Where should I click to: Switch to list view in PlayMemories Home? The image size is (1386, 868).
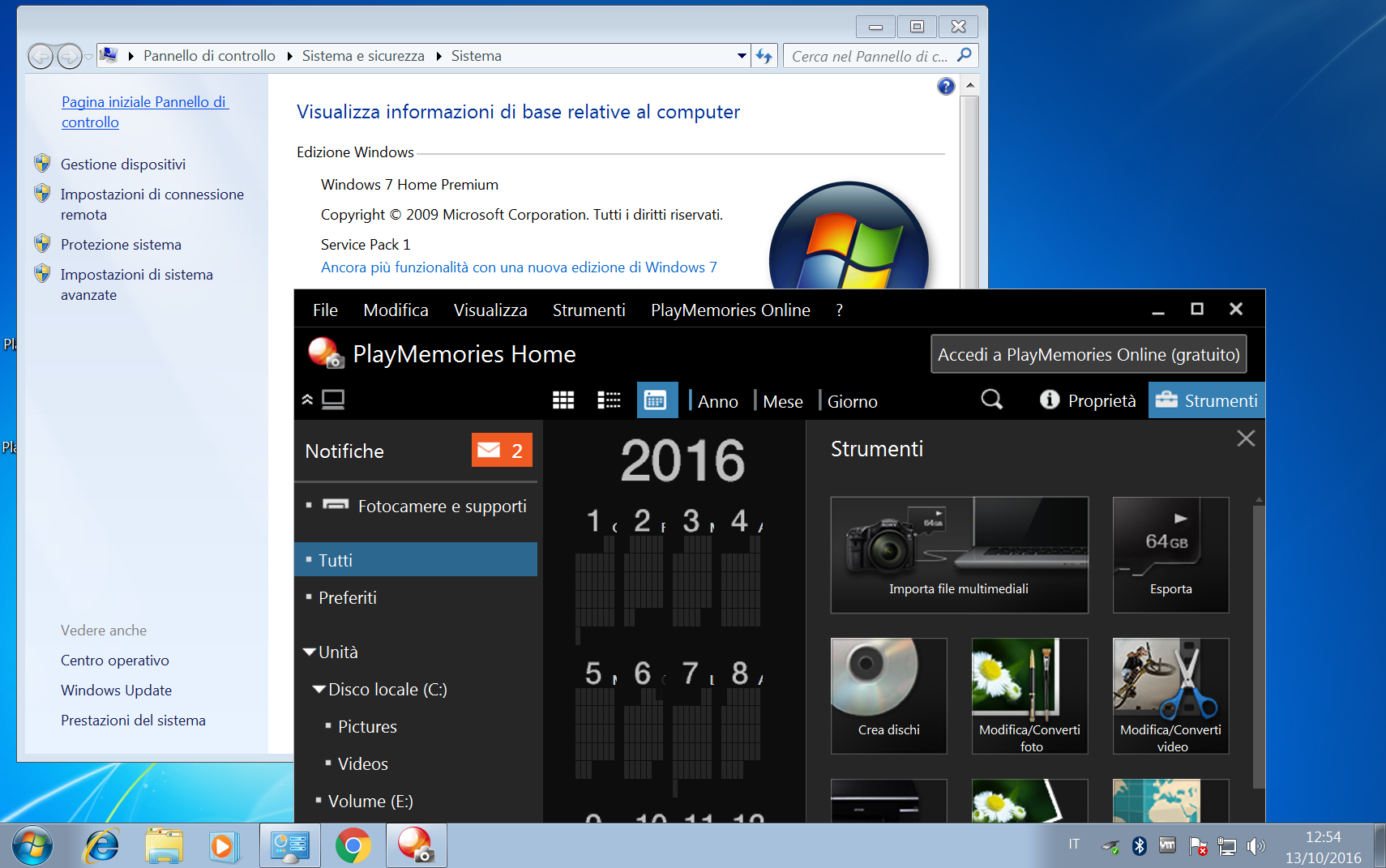[609, 400]
